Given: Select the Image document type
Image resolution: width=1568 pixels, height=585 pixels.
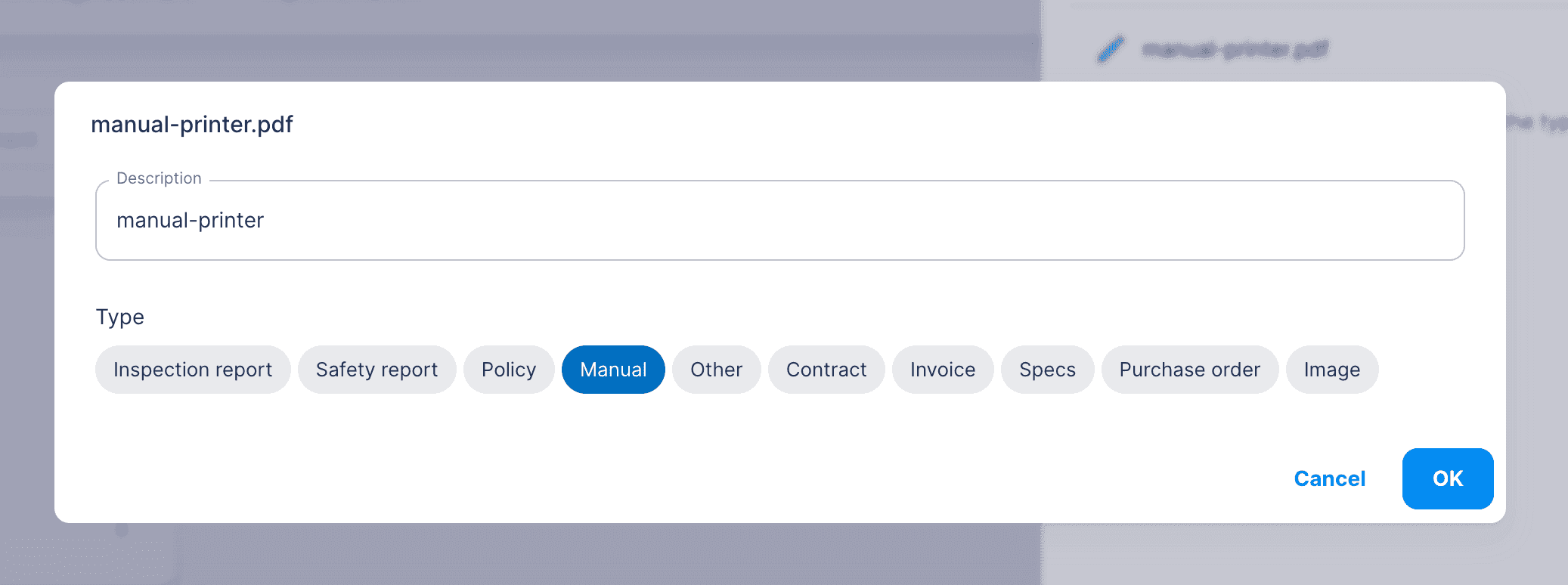Looking at the screenshot, I should [1331, 370].
